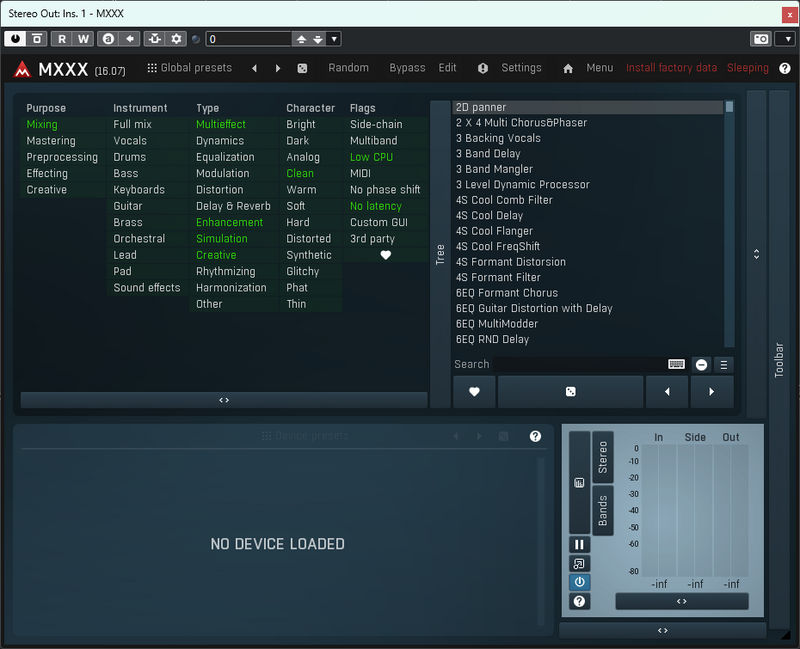Open Settings
This screenshot has height=649, width=800.
point(521,68)
